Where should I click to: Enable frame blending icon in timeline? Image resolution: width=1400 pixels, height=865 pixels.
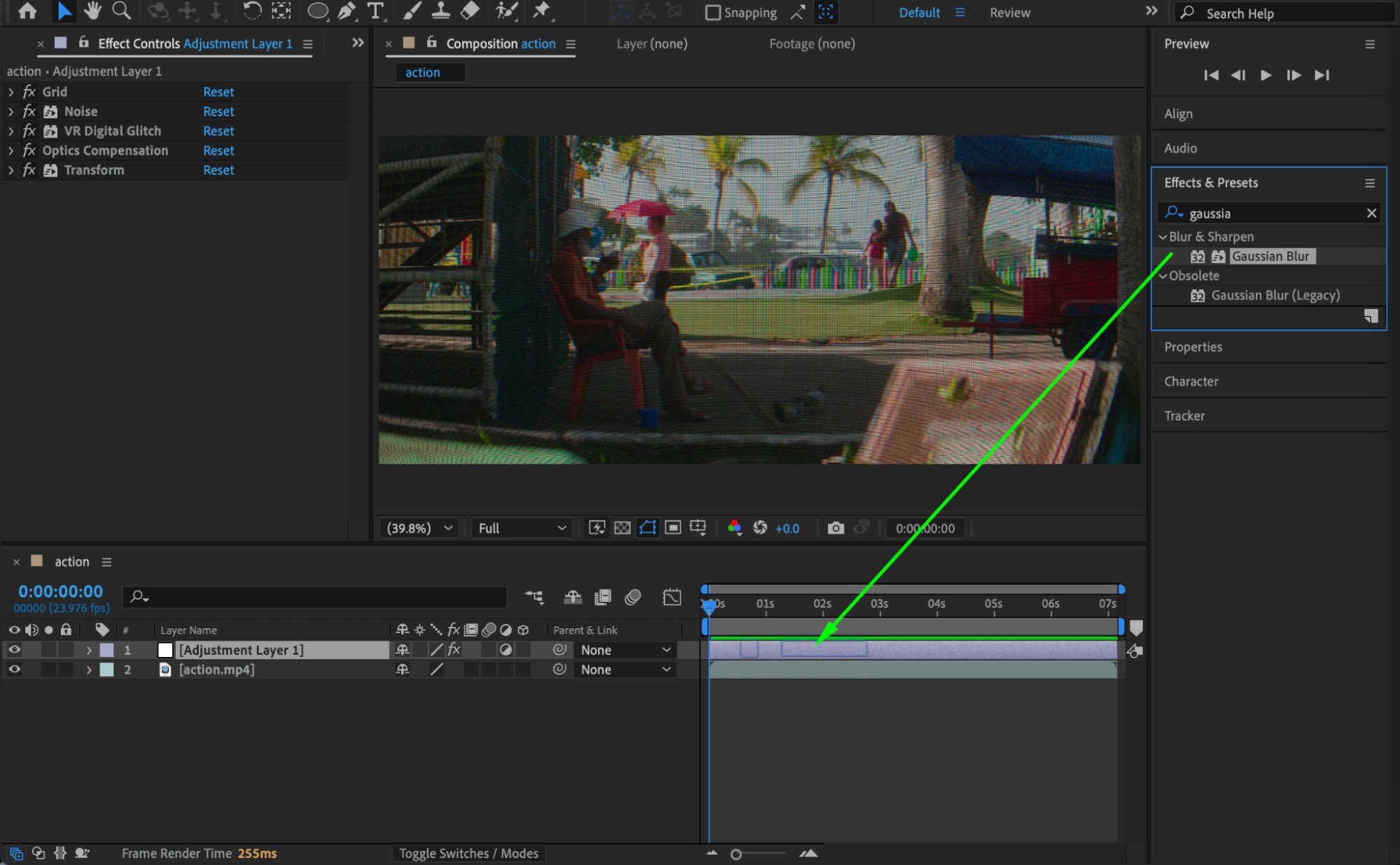click(603, 597)
